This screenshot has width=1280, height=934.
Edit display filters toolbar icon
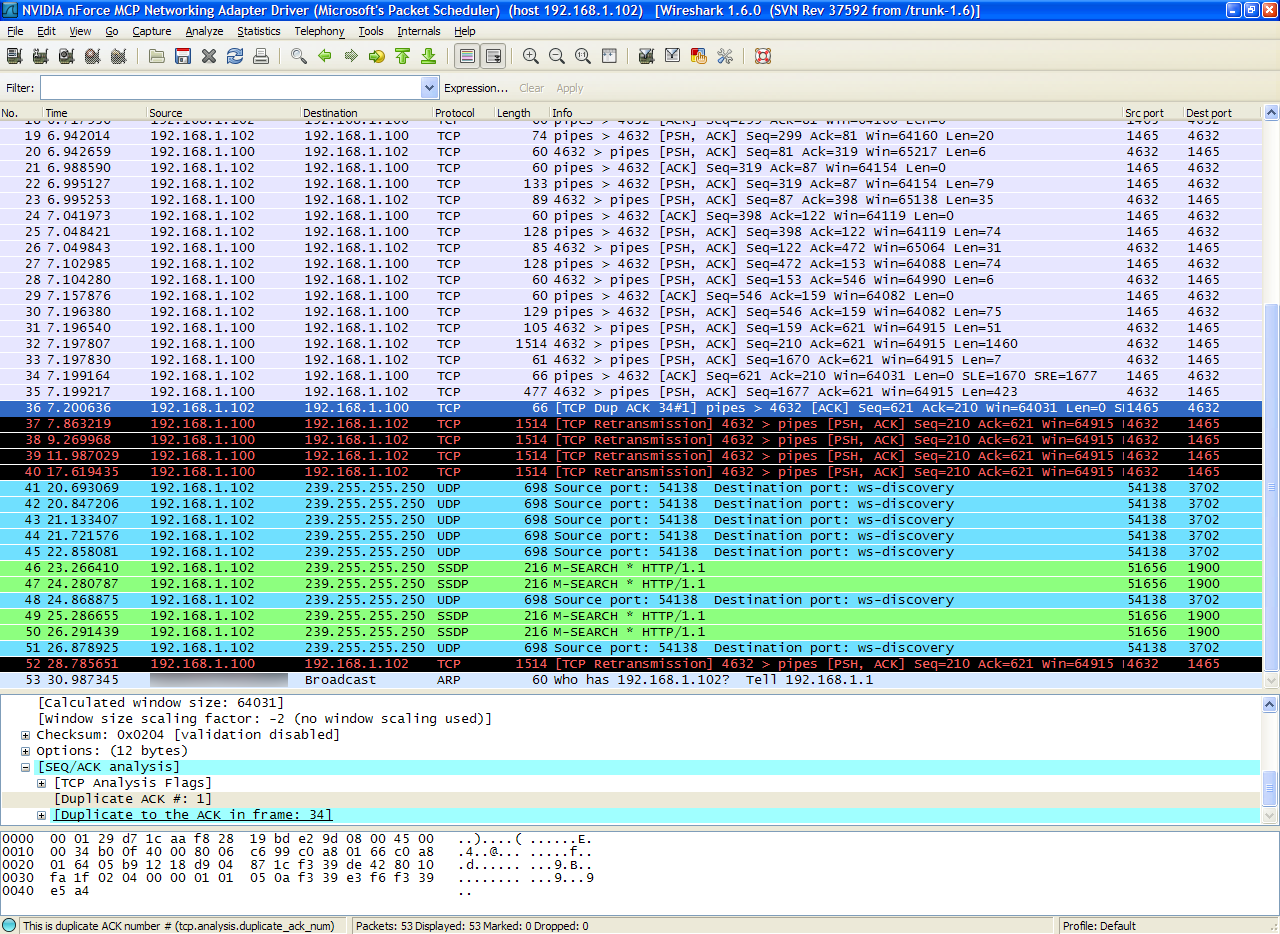tap(673, 56)
